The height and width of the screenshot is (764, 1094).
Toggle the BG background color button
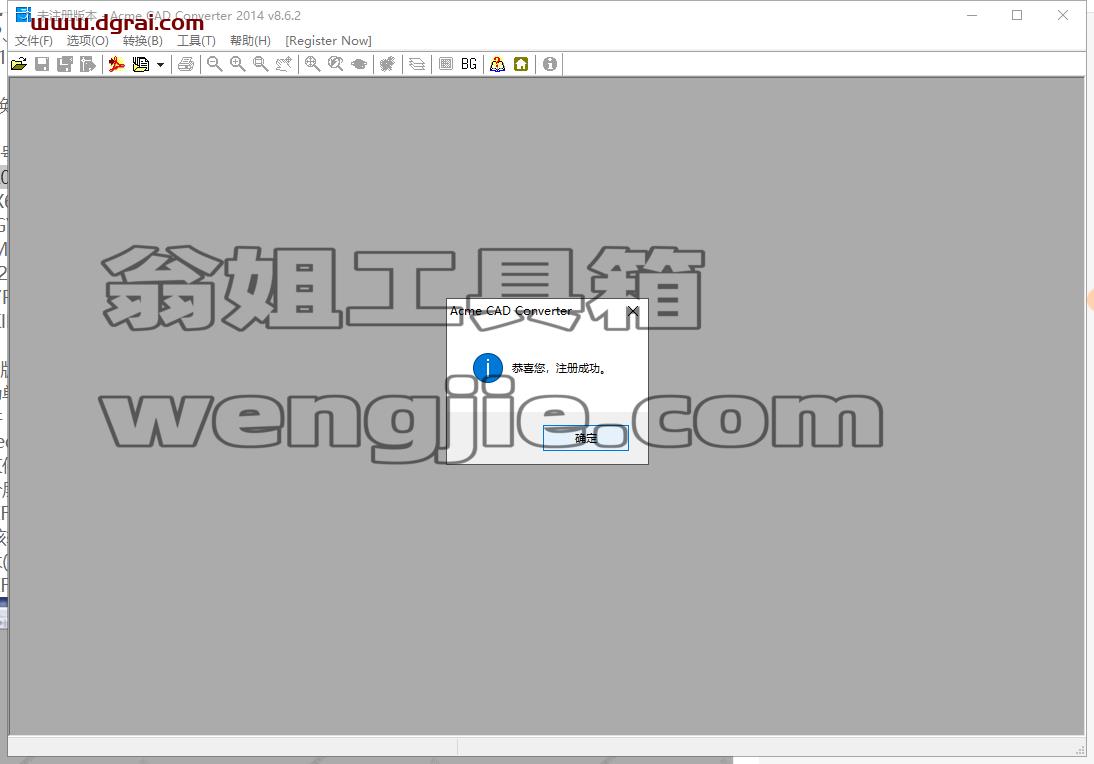tap(469, 64)
